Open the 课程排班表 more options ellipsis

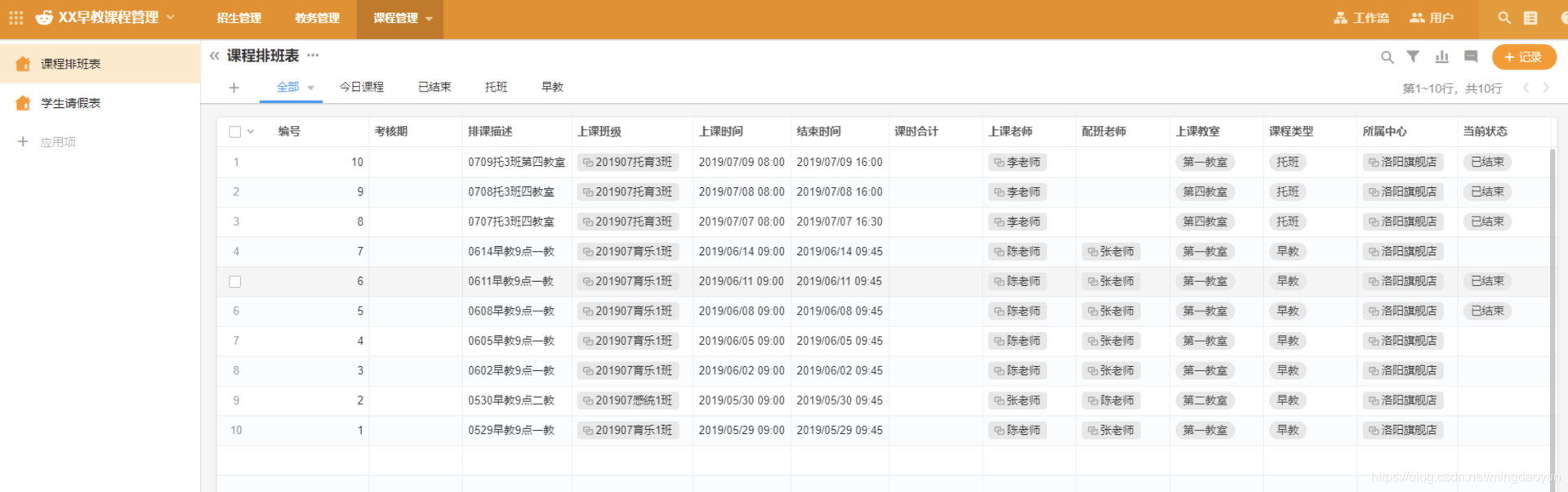313,56
